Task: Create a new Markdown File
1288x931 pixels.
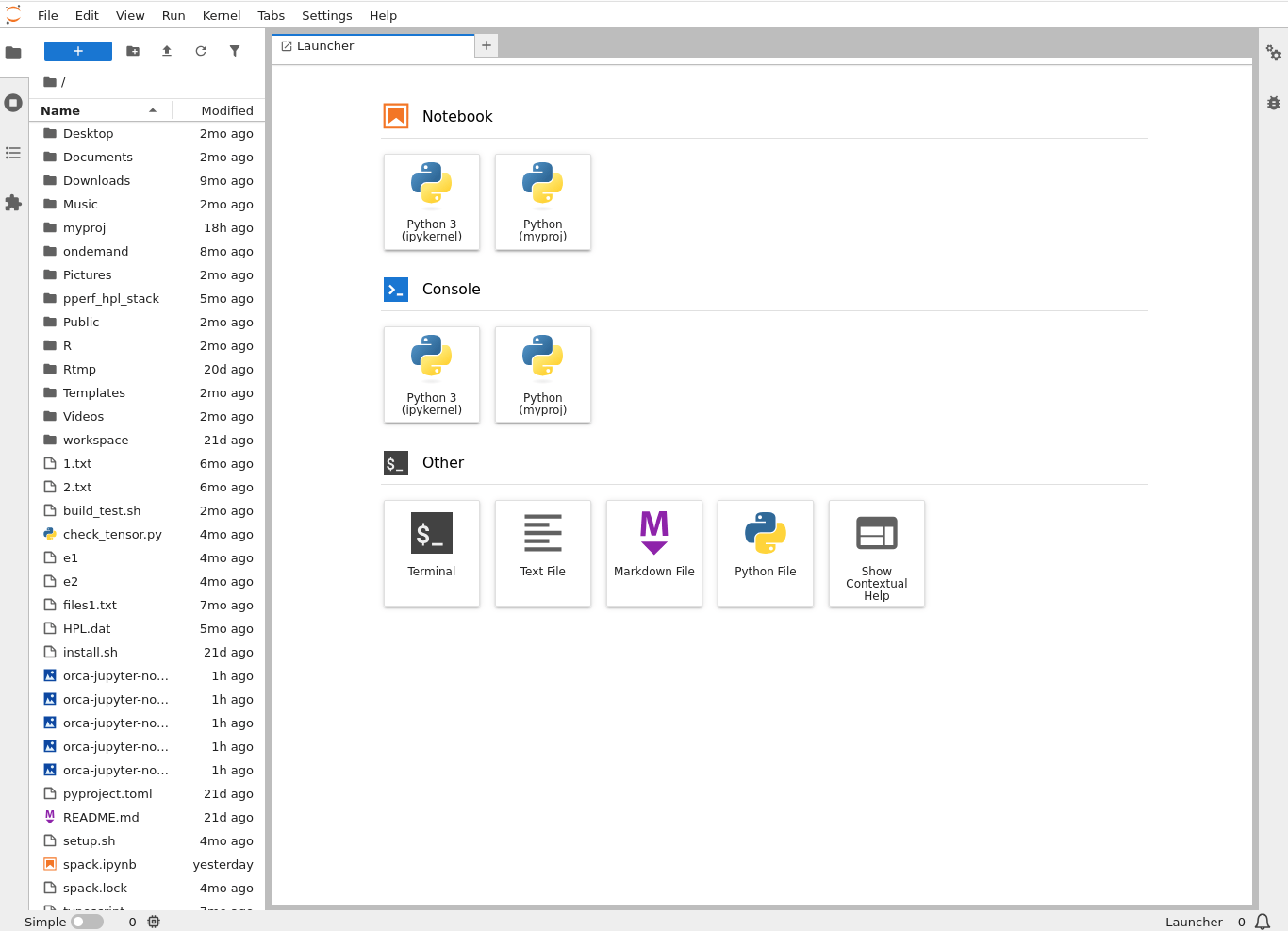Action: (654, 553)
